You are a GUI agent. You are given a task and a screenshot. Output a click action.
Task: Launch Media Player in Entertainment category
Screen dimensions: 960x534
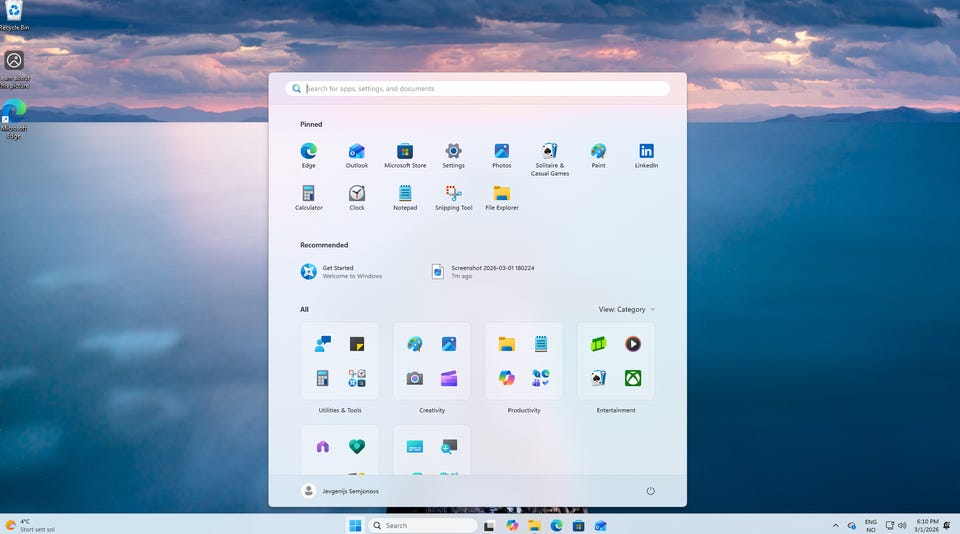pyautogui.click(x=633, y=344)
